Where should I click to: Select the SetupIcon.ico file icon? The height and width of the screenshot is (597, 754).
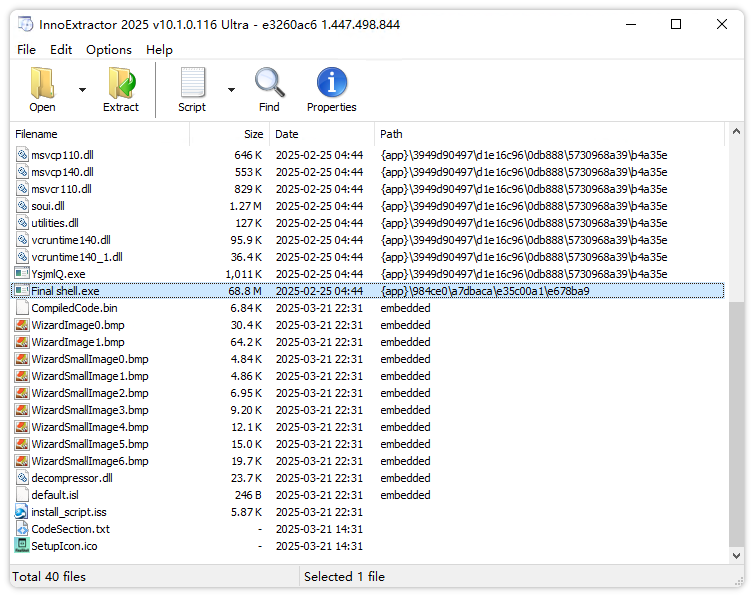click(22, 546)
